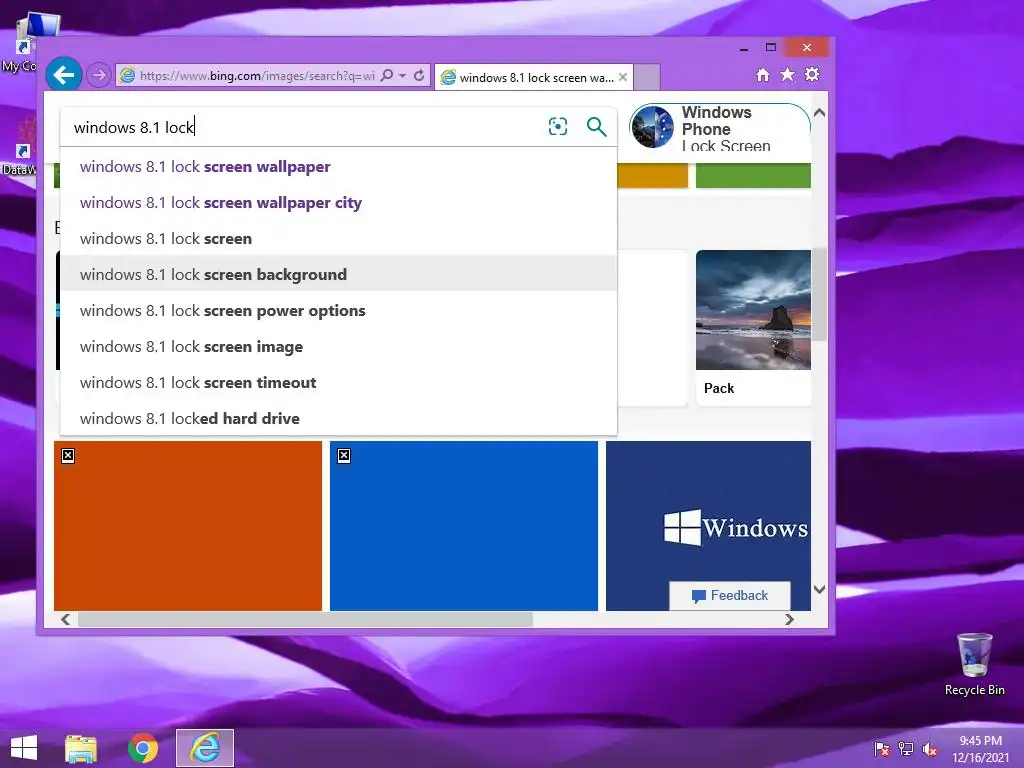Click the browser Forward arrow button

tap(99, 76)
